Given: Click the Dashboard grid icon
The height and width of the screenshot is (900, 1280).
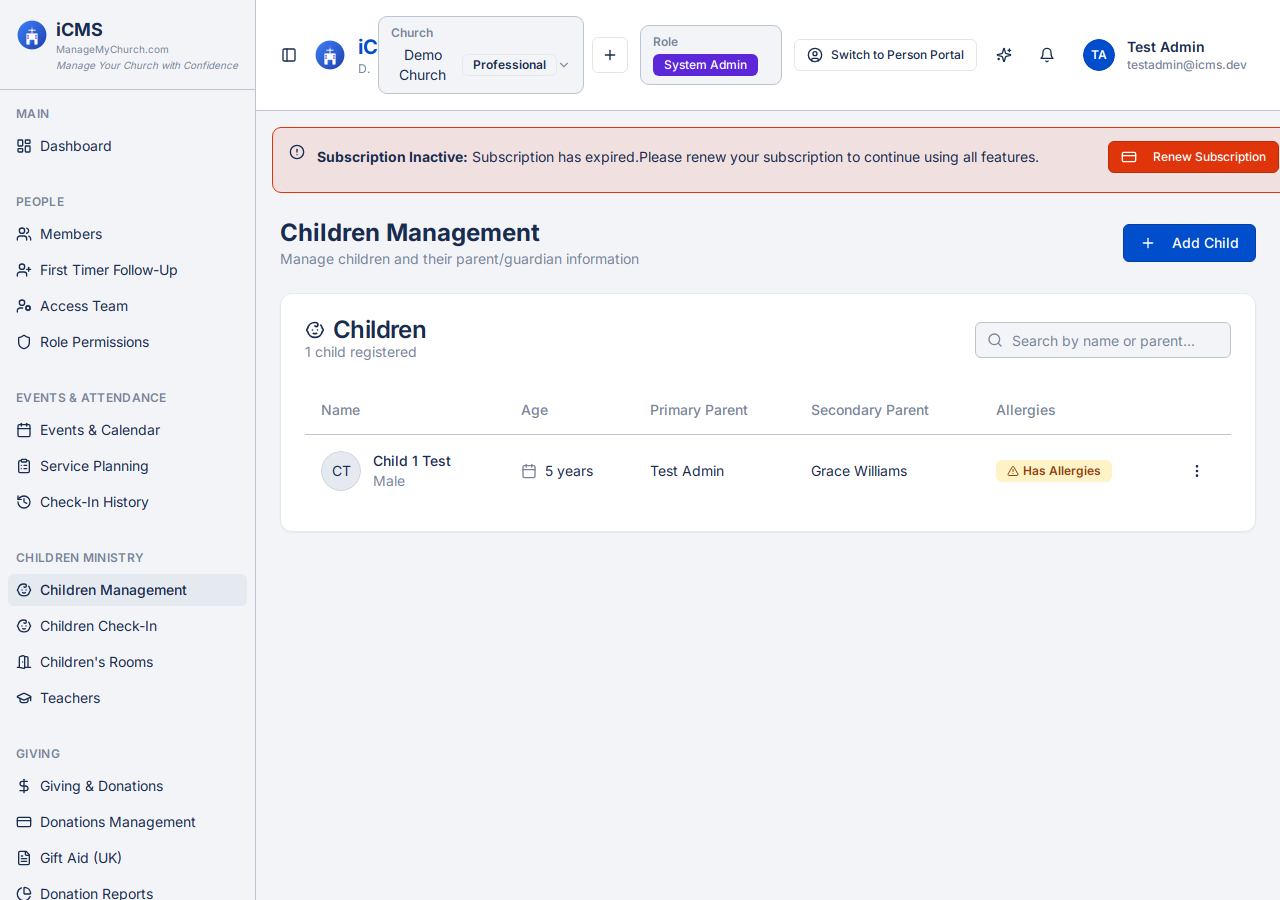Looking at the screenshot, I should pos(24,146).
